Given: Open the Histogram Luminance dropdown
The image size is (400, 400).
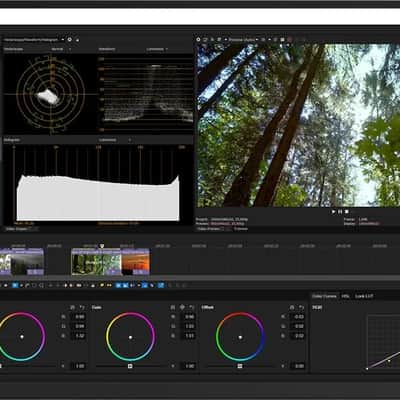Looking at the screenshot, I should pos(114,140).
